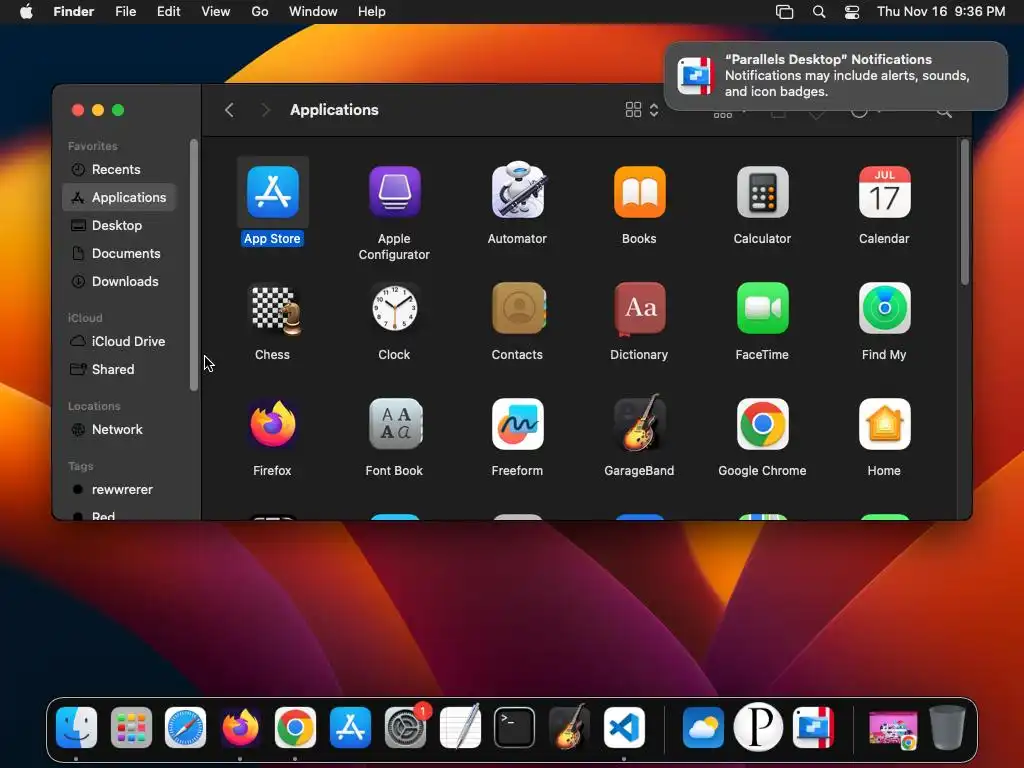The image size is (1024, 768).
Task: Open Finder from the Dock
Action: 76,728
